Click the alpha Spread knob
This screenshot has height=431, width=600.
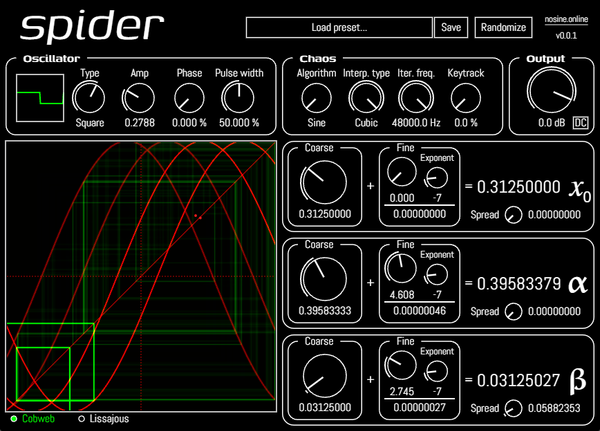tap(513, 312)
